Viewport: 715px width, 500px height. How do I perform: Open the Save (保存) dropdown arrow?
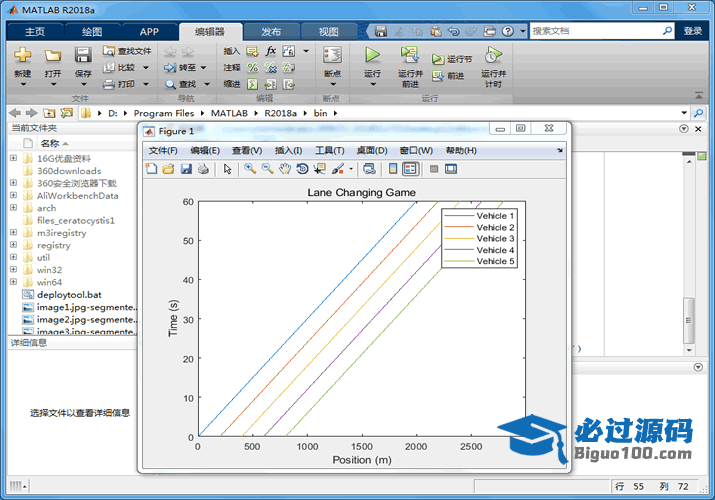click(83, 84)
